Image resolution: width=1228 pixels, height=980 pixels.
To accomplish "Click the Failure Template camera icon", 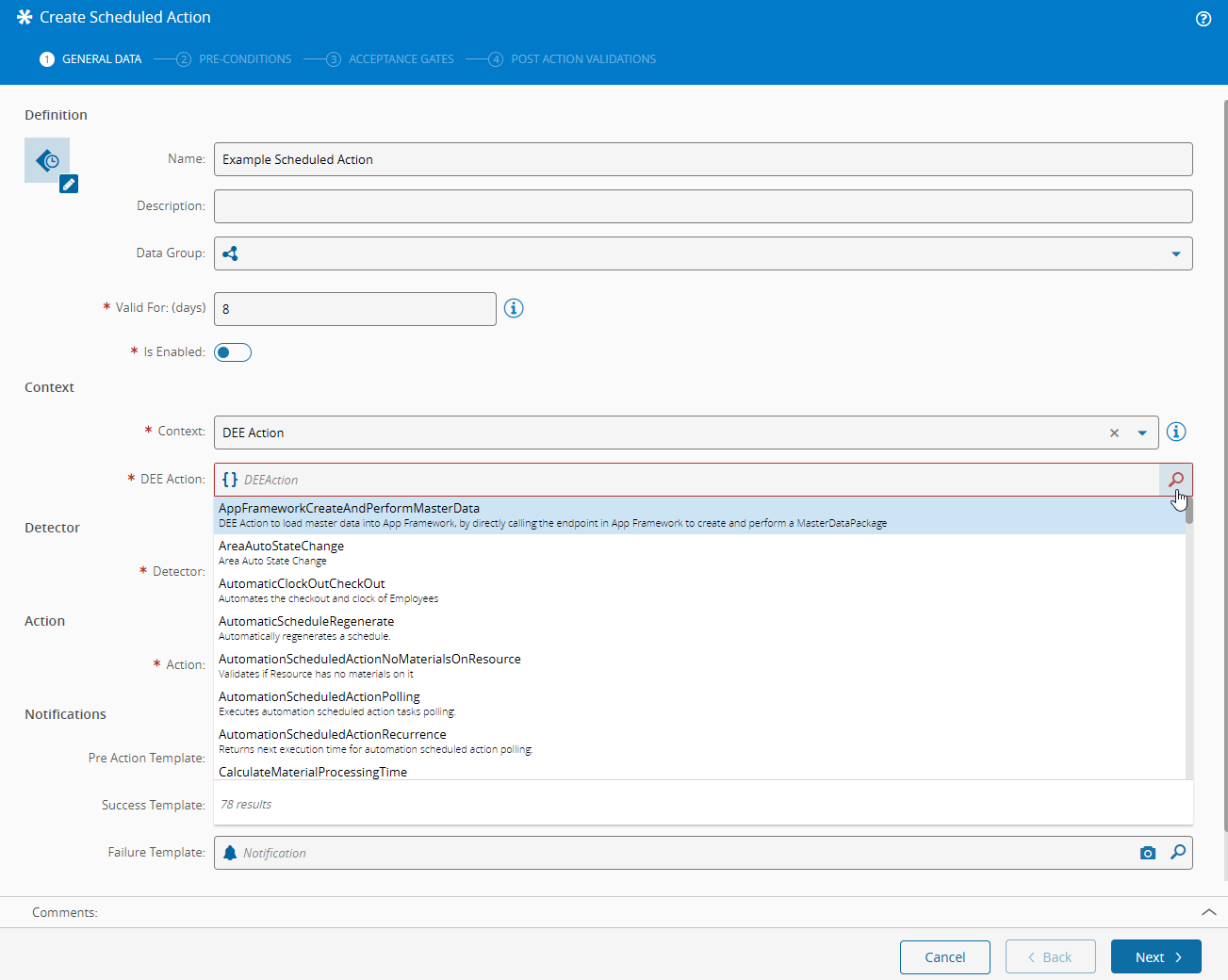I will (x=1147, y=853).
